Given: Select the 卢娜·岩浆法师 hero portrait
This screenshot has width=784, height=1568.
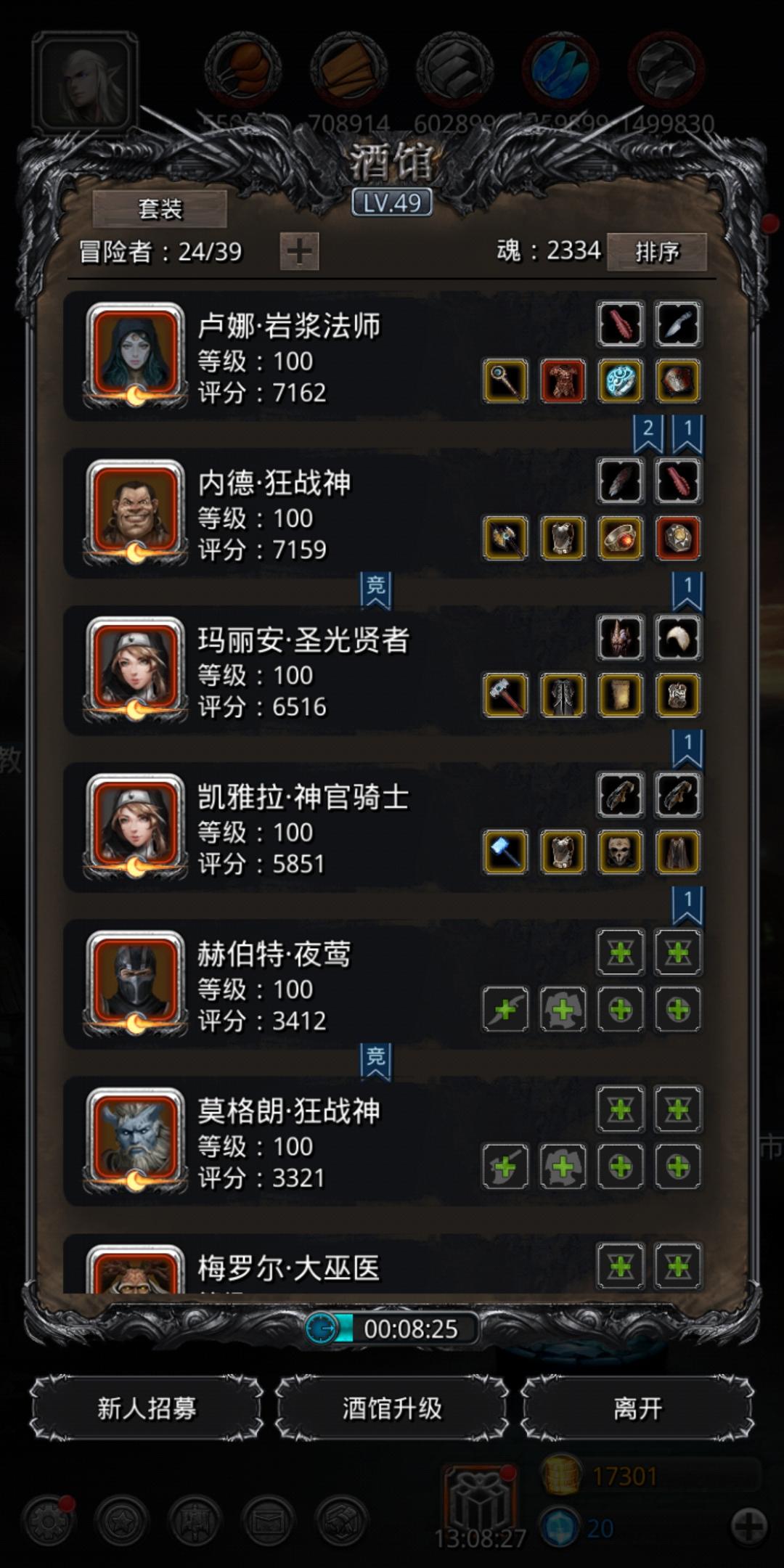Looking at the screenshot, I should coord(135,355).
